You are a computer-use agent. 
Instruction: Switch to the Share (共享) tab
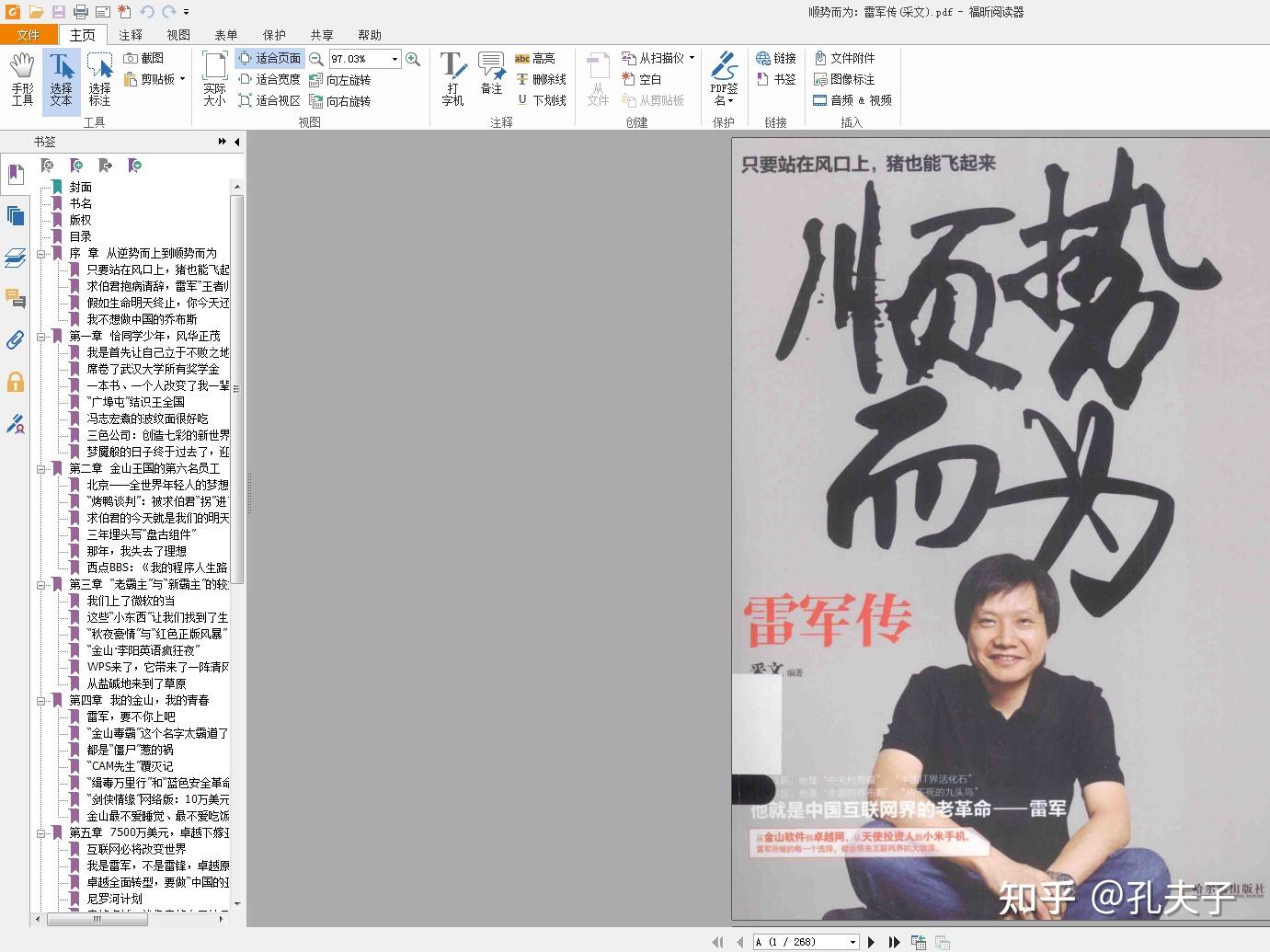click(322, 35)
